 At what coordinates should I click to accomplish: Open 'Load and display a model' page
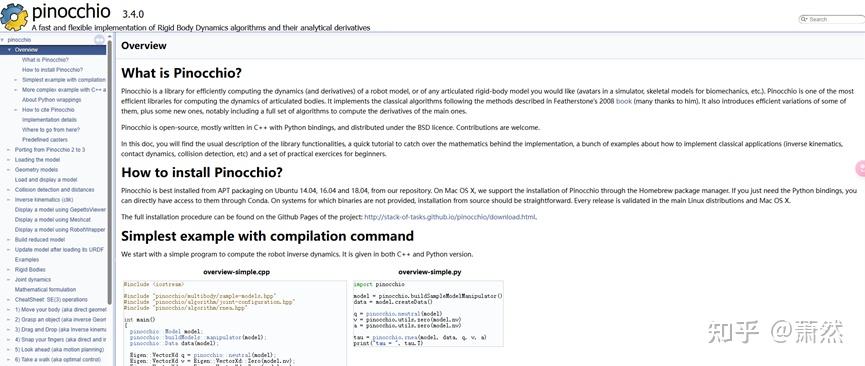(46, 179)
